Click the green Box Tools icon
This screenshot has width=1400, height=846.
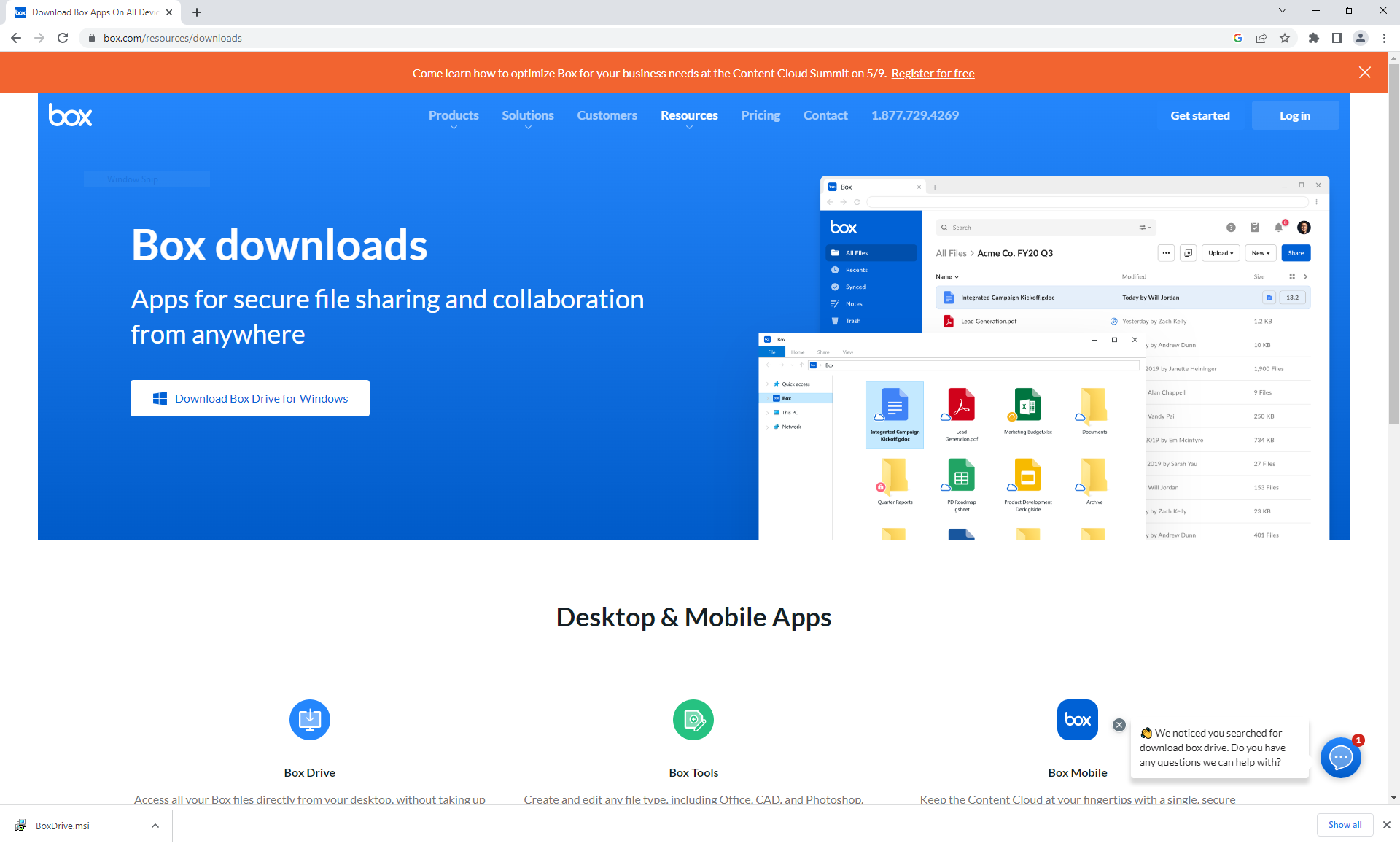click(x=693, y=720)
